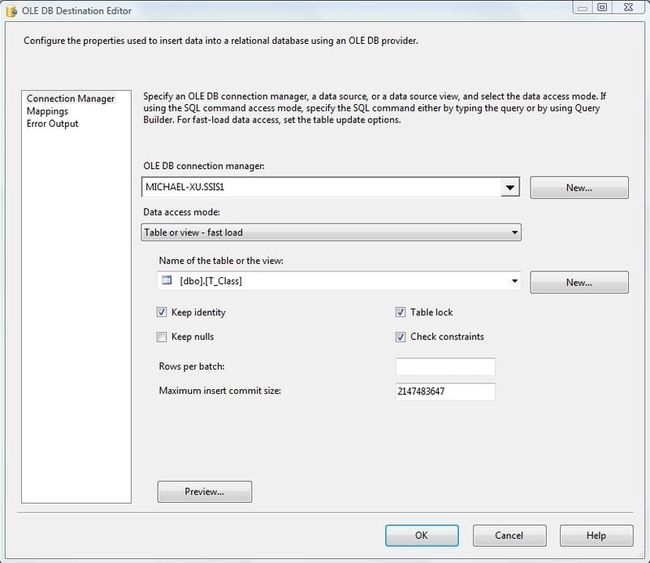650x563 pixels.
Task: Click the 'Data access mode:' label
Action: [182, 212]
